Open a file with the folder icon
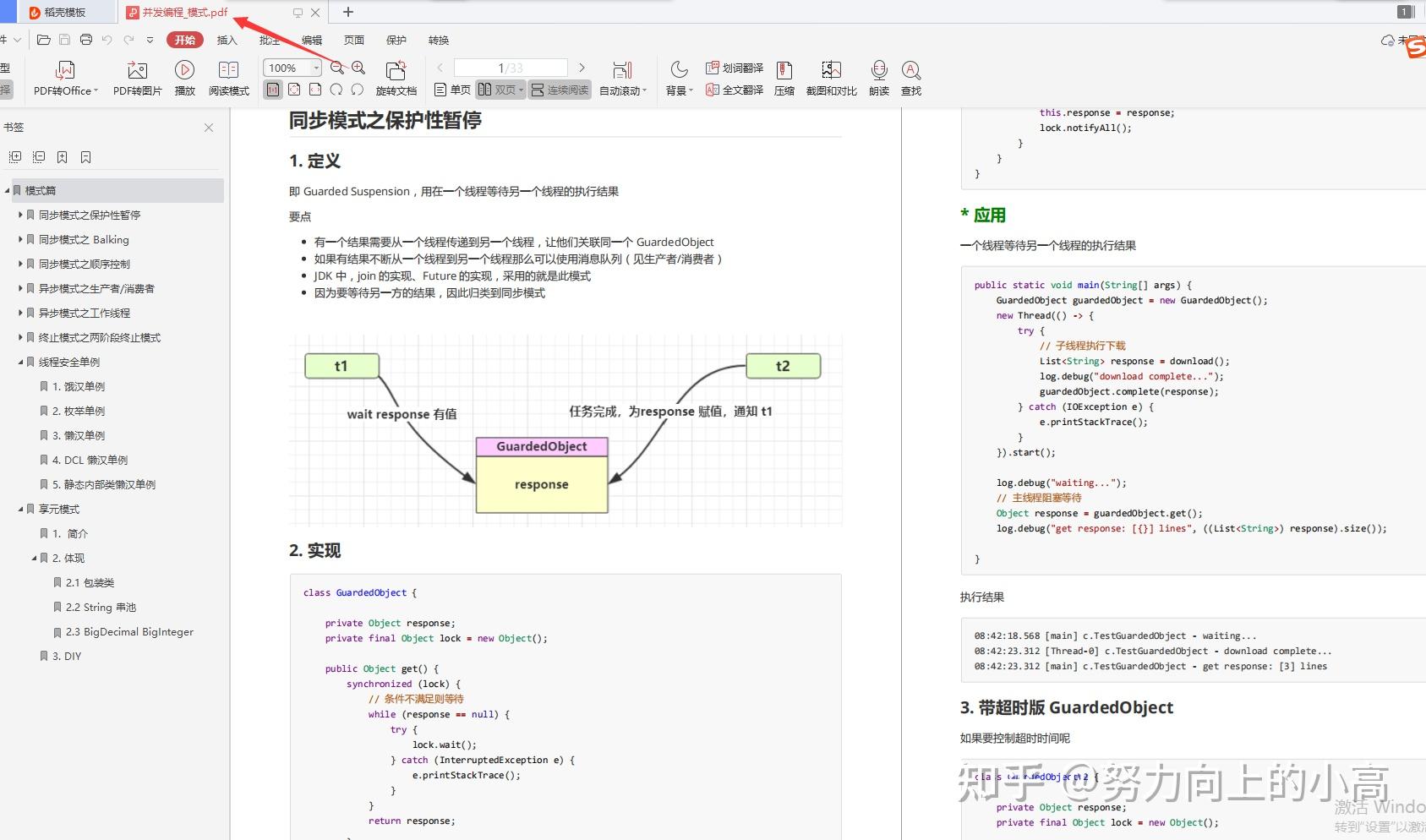 tap(44, 40)
